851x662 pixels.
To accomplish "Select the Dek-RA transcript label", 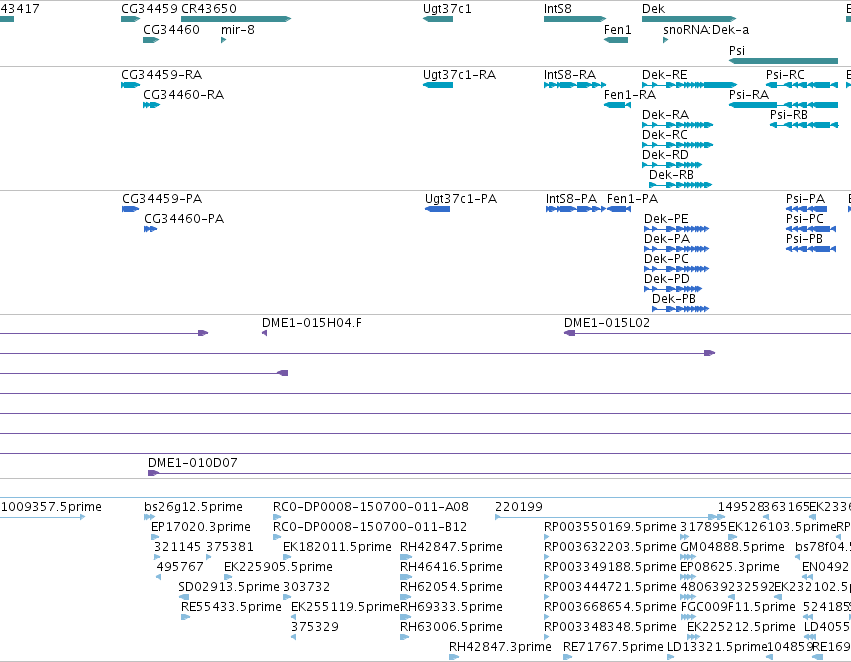I will (665, 114).
